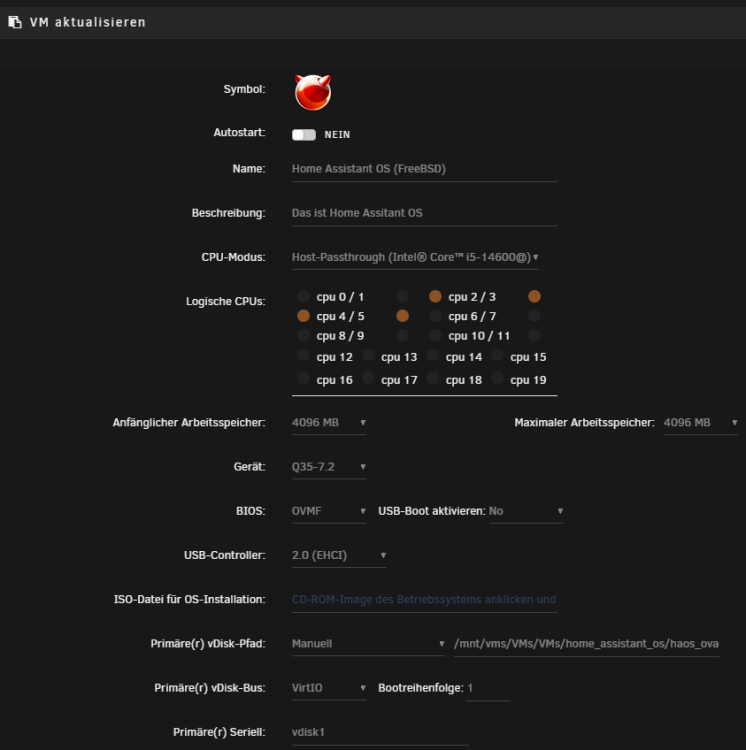Open the Anfänglicher Arbeitsspeicher dropdown

pos(329,423)
